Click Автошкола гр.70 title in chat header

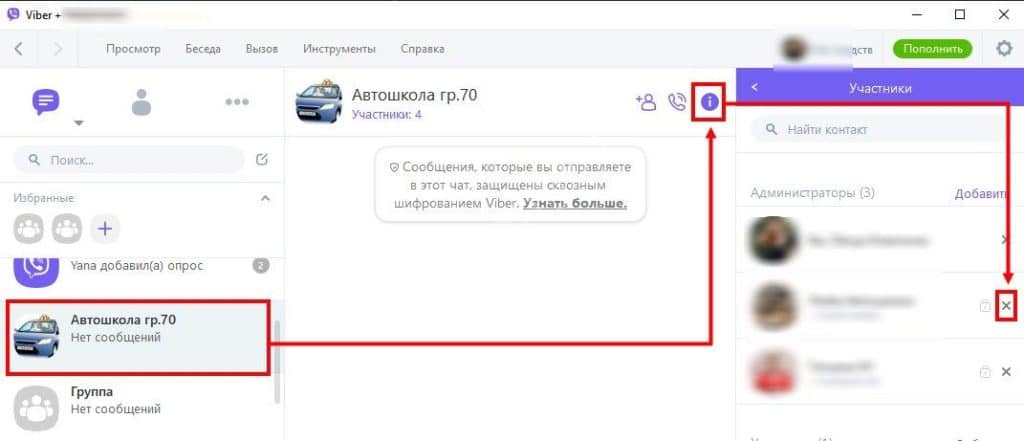(x=415, y=95)
